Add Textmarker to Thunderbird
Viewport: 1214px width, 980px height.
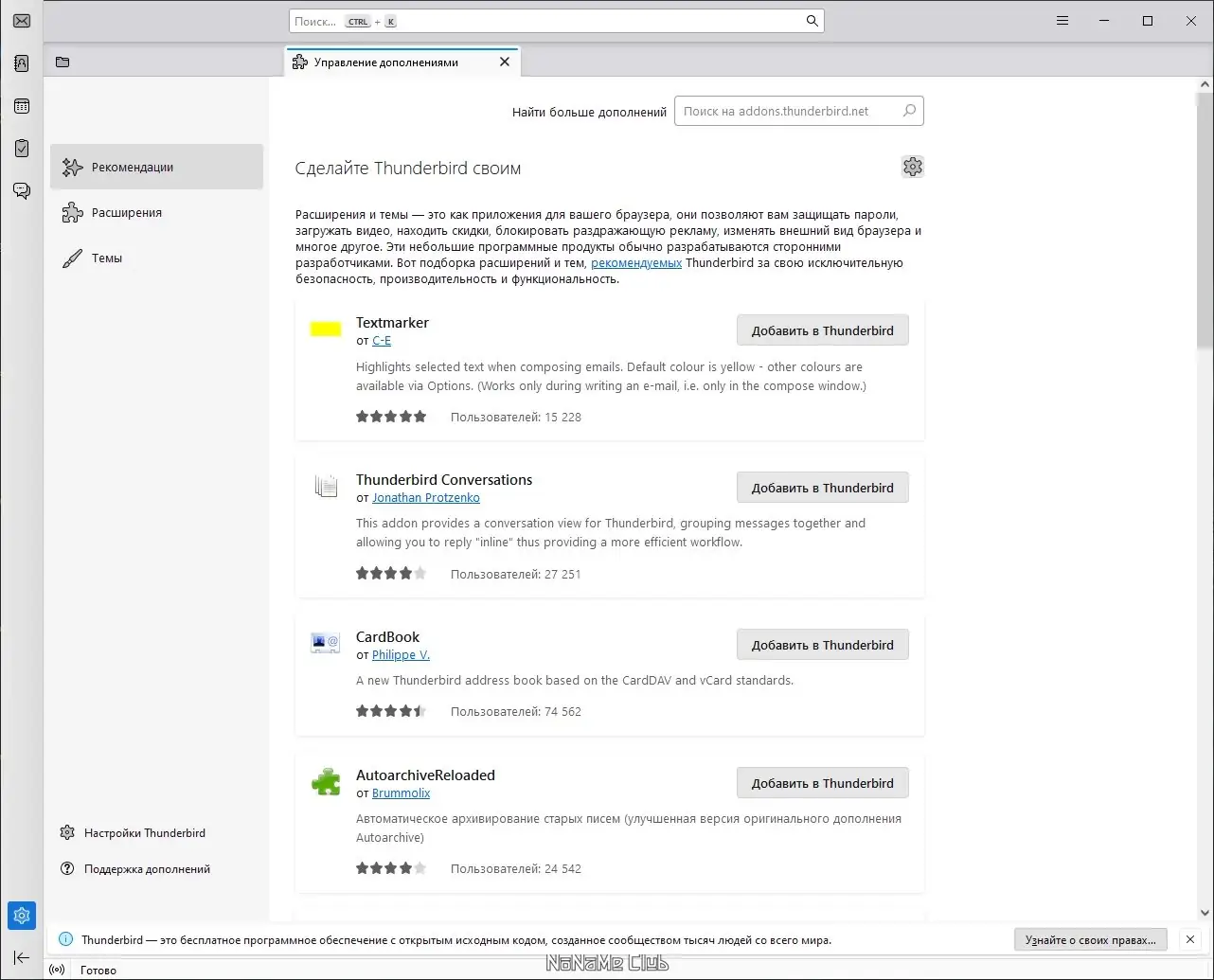tap(823, 330)
